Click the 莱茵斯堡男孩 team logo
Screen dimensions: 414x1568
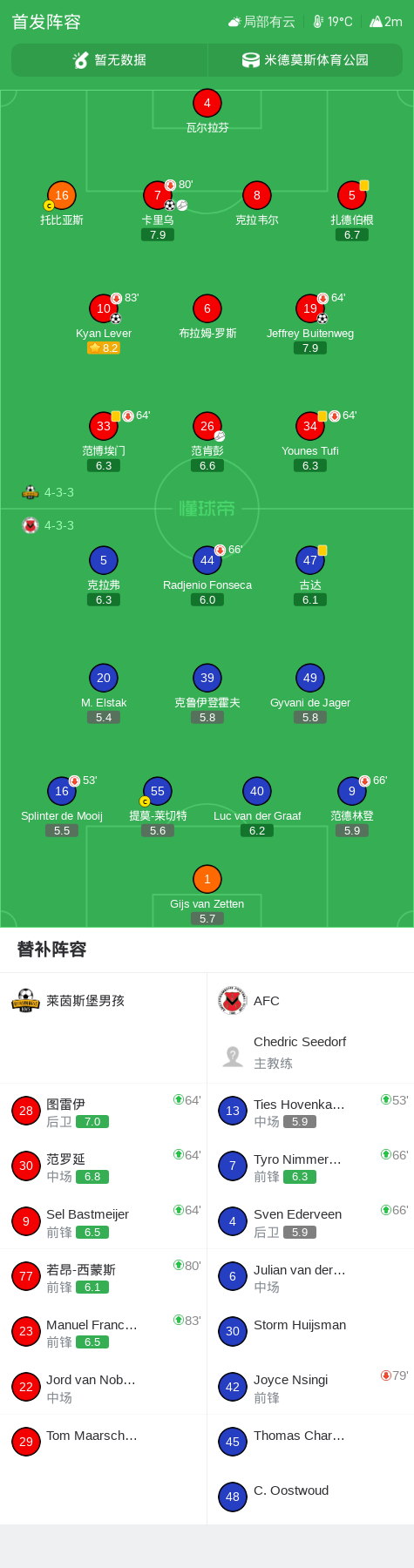point(25,1001)
